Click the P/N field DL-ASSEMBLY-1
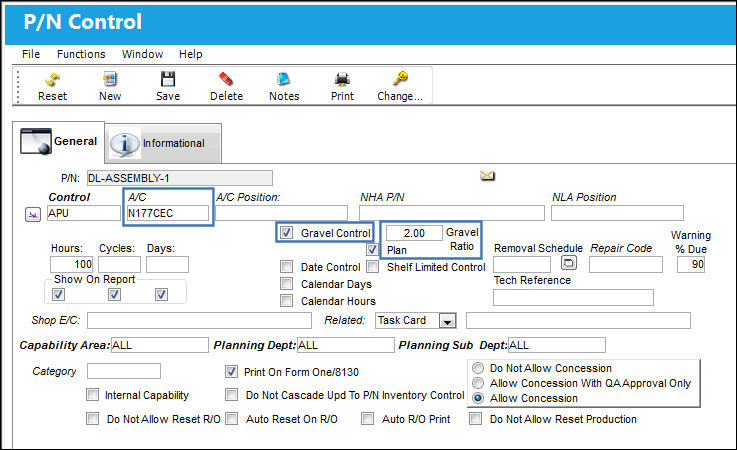 point(180,178)
